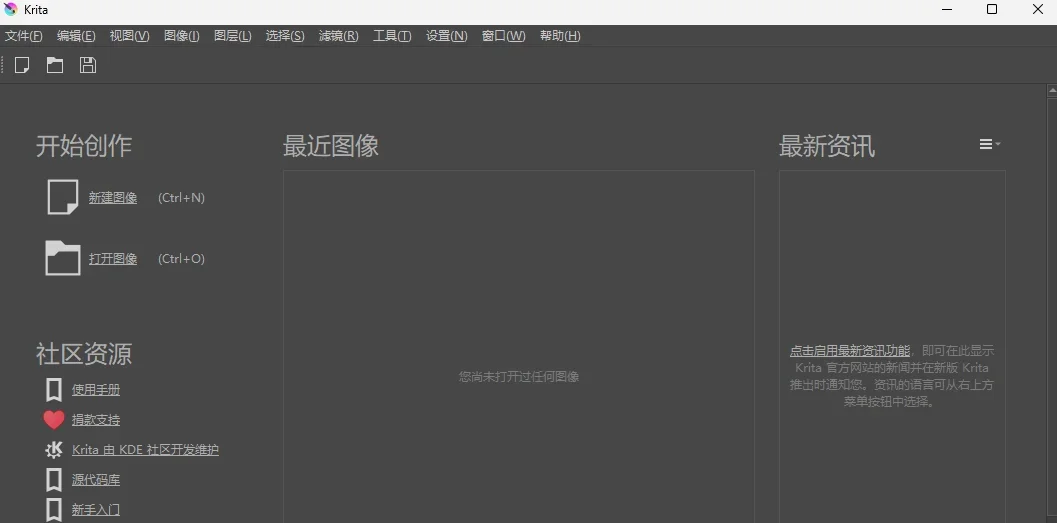
Task: Click the 开始创作 heading
Action: click(x=84, y=146)
